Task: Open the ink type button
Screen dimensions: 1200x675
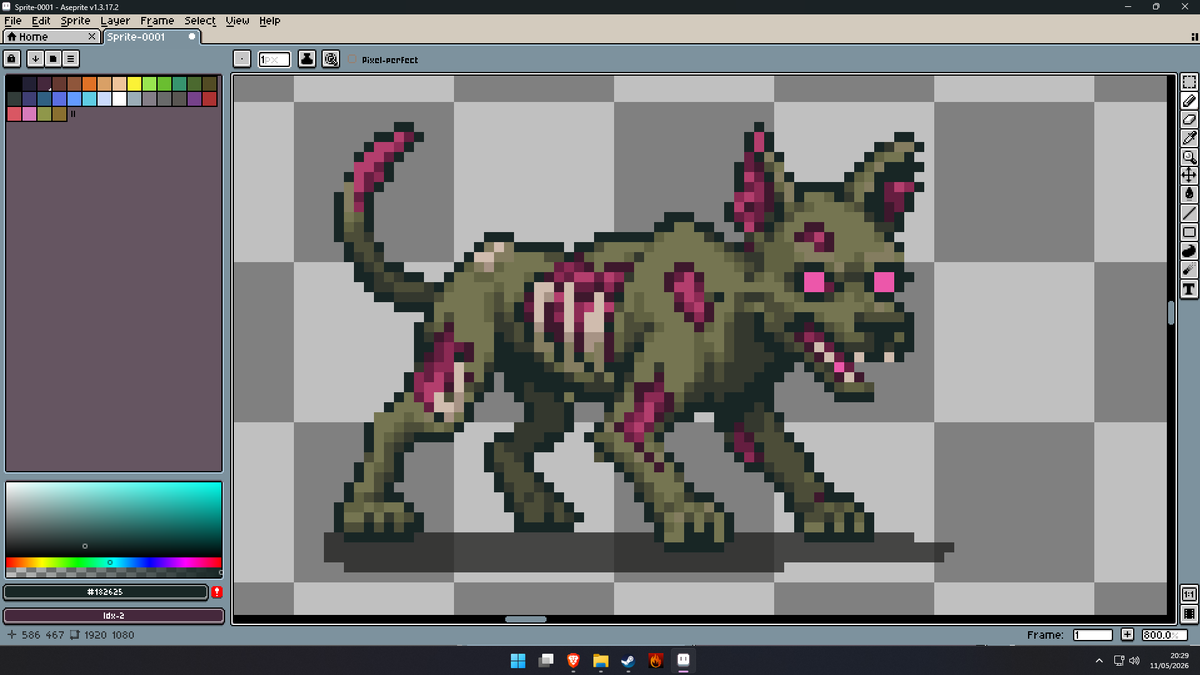Action: click(306, 59)
